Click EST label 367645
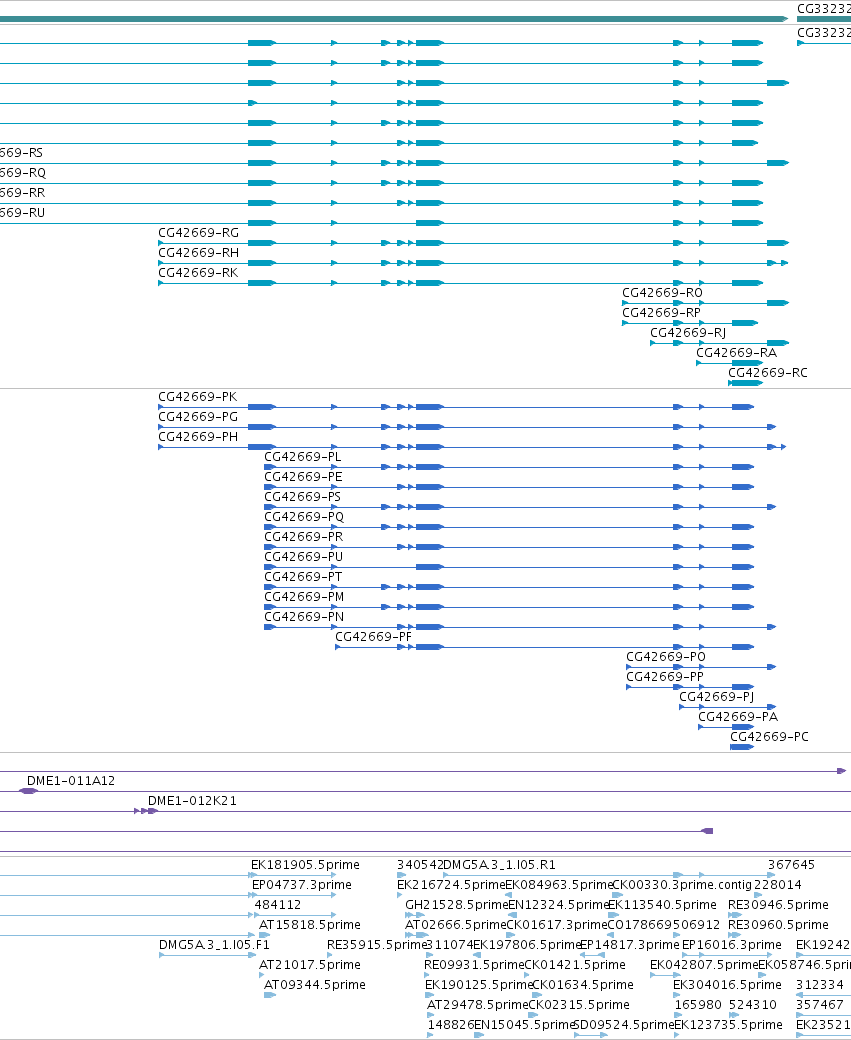The width and height of the screenshot is (851, 1040). click(x=791, y=864)
